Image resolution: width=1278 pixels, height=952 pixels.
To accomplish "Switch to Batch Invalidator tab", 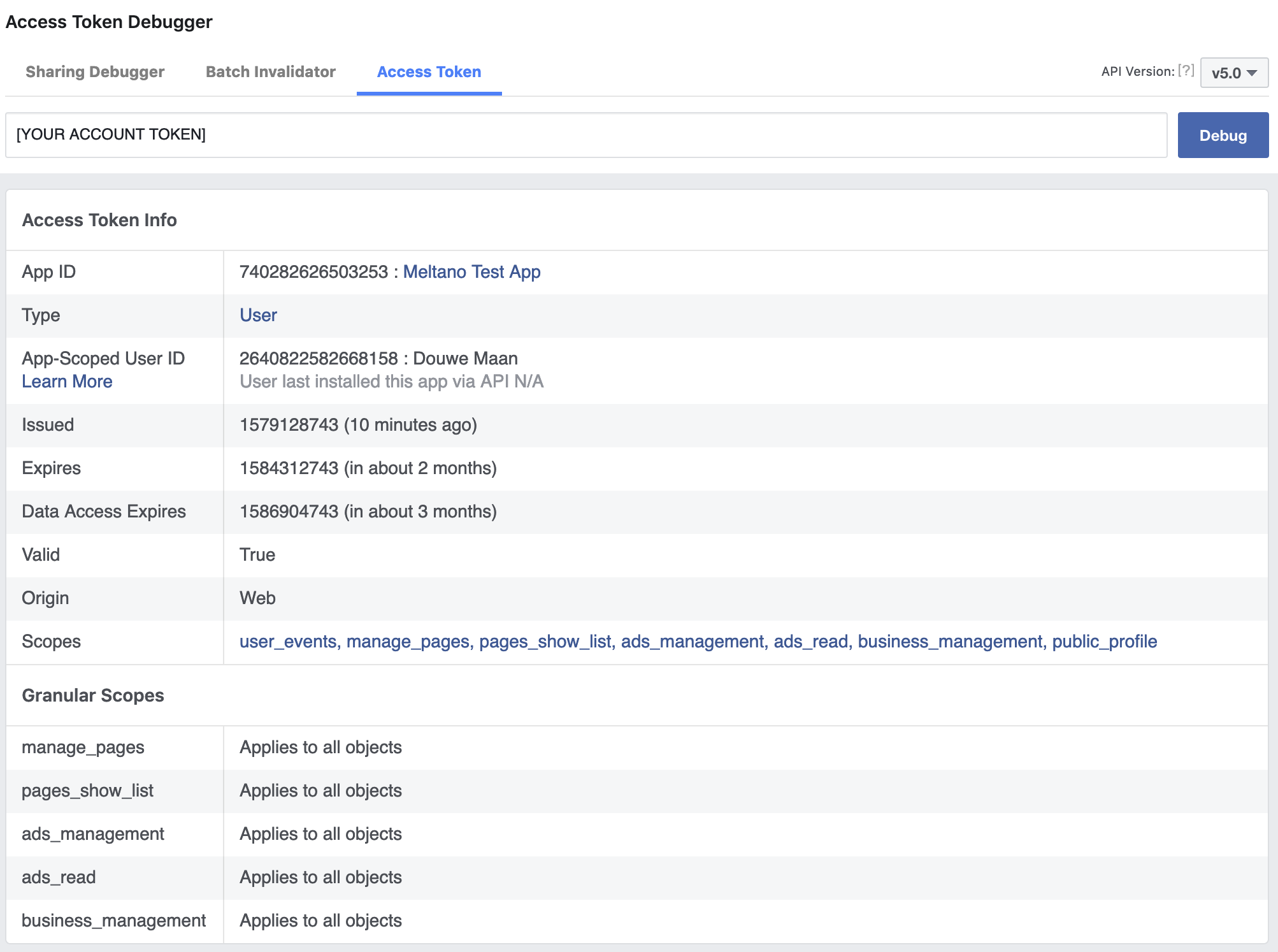I will pyautogui.click(x=270, y=71).
